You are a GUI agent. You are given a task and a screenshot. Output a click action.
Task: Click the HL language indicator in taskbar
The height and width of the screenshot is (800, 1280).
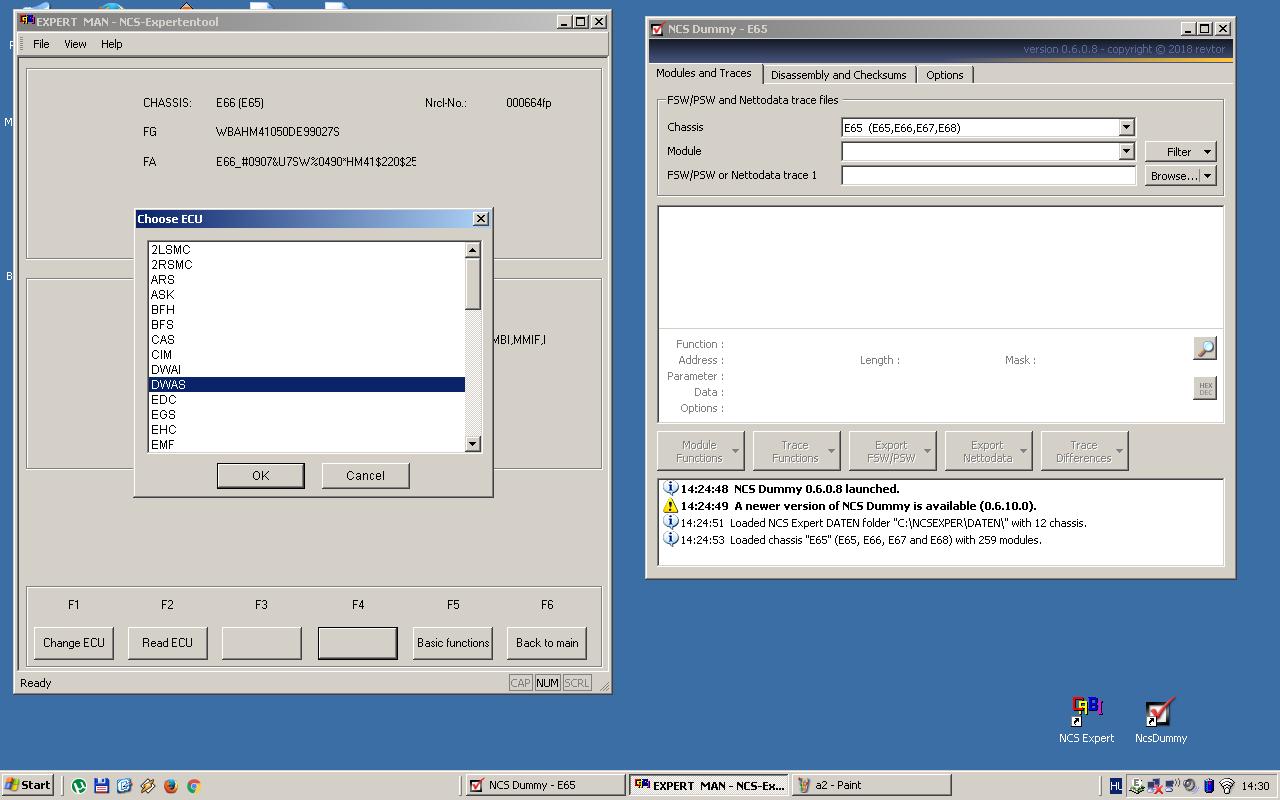click(x=1116, y=786)
